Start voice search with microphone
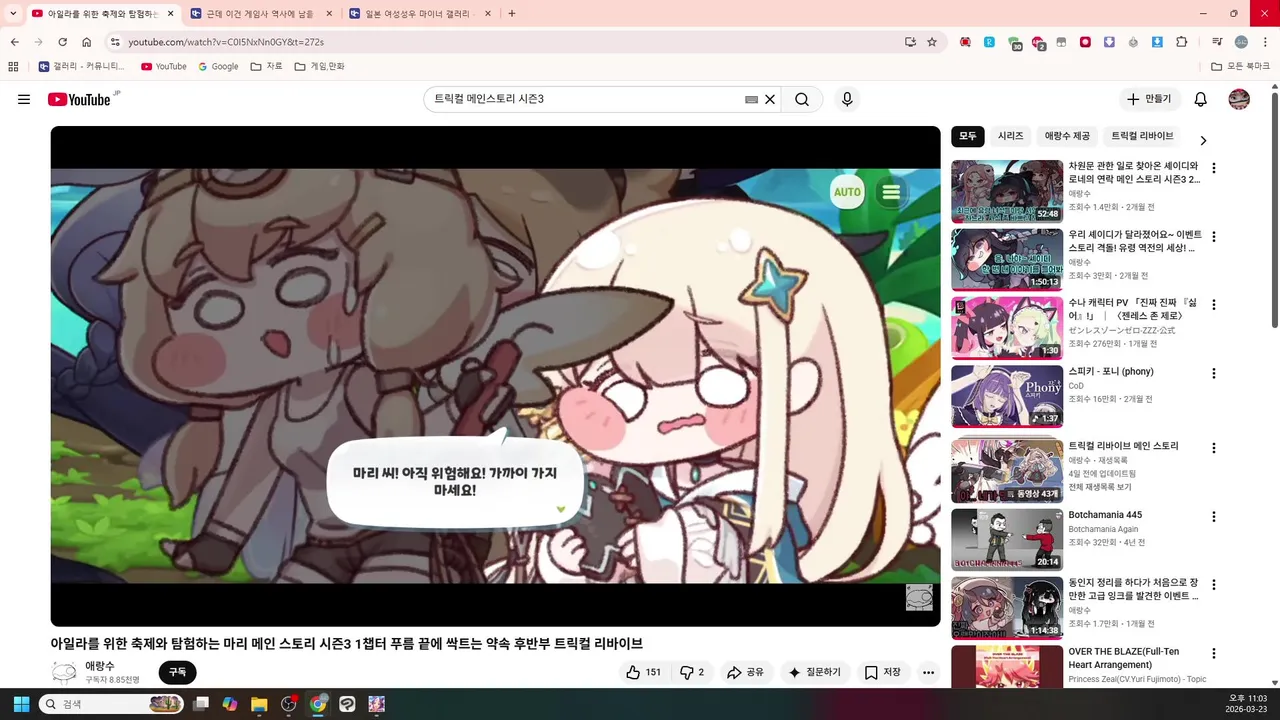This screenshot has height=720, width=1280. (x=847, y=99)
